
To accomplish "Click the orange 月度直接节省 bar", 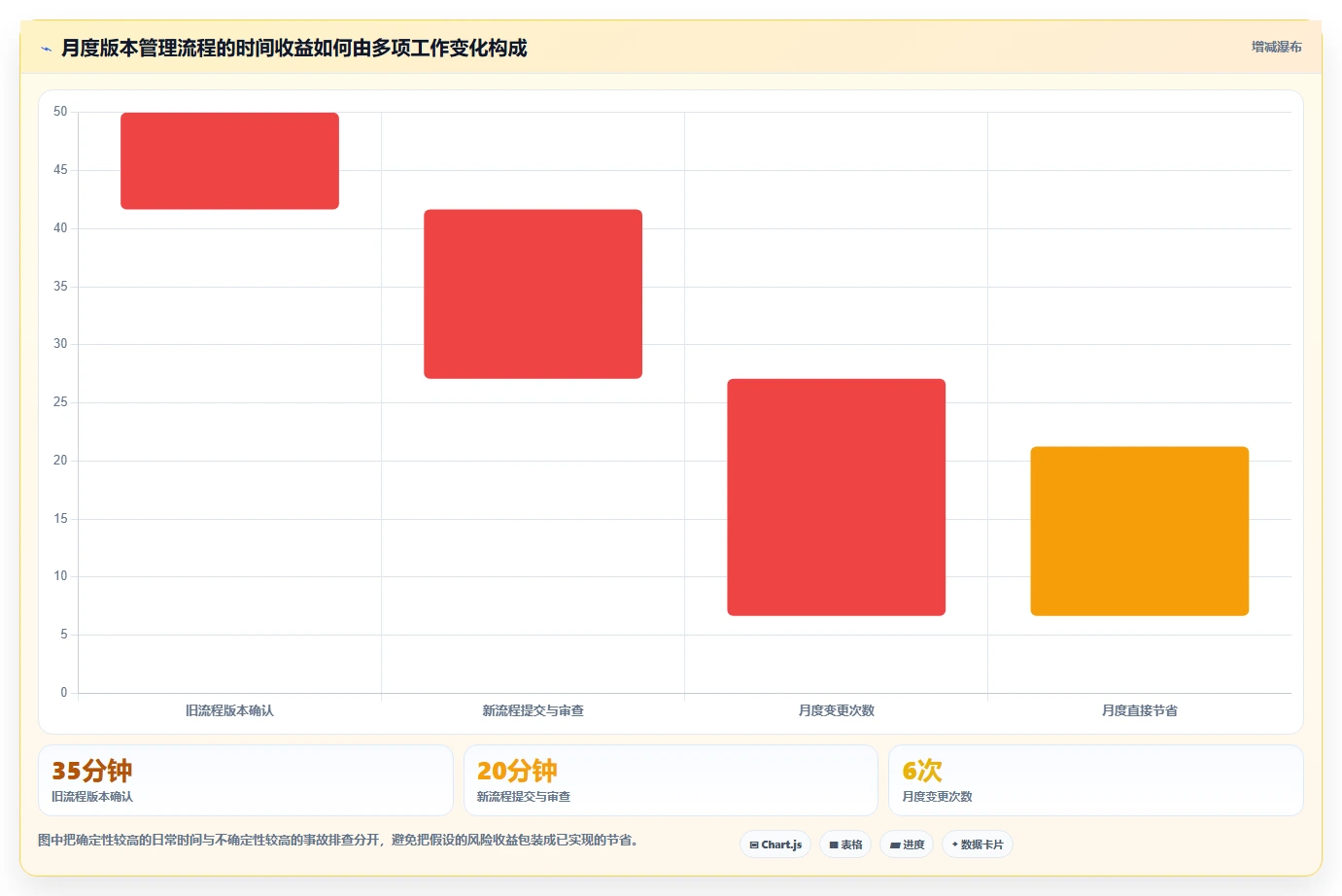I will pos(1139,531).
